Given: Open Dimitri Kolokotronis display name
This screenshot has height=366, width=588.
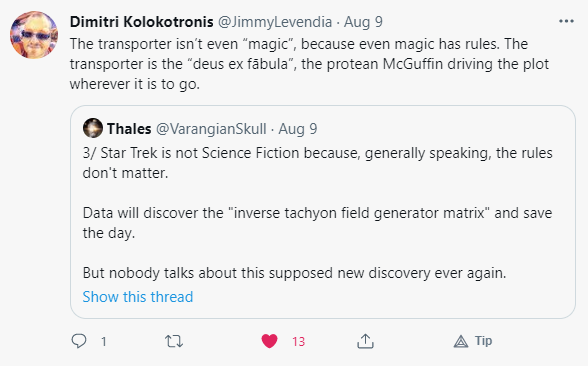Looking at the screenshot, I should coord(142,22).
